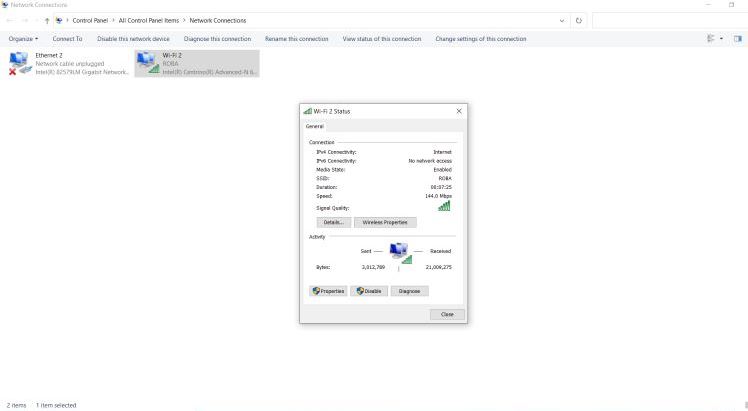The width and height of the screenshot is (748, 411).
Task: Click Connect To in the toolbar
Action: (67, 39)
